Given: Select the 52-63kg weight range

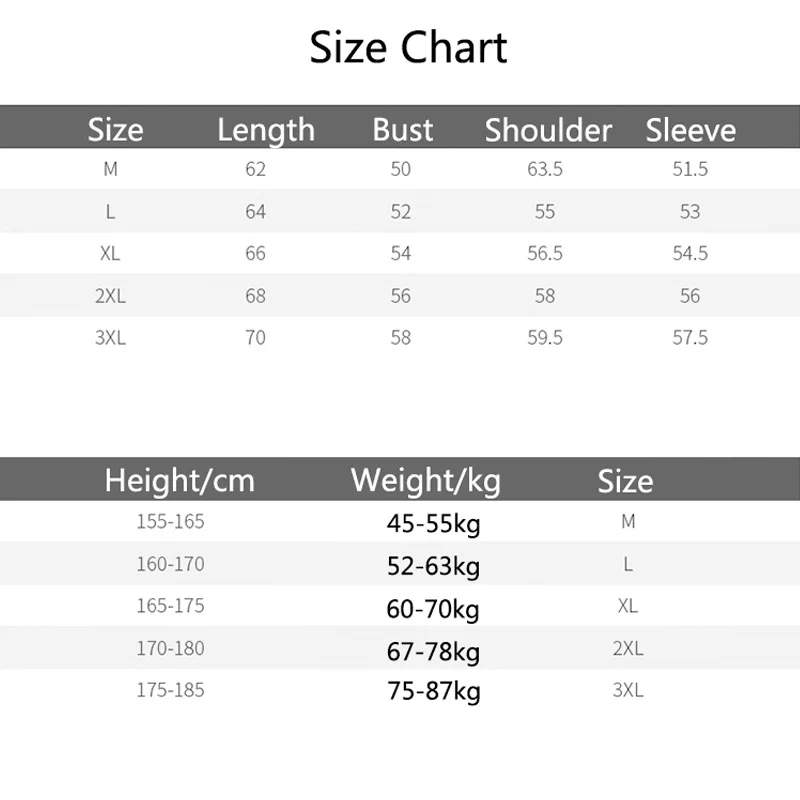Looking at the screenshot, I should click(x=433, y=567).
